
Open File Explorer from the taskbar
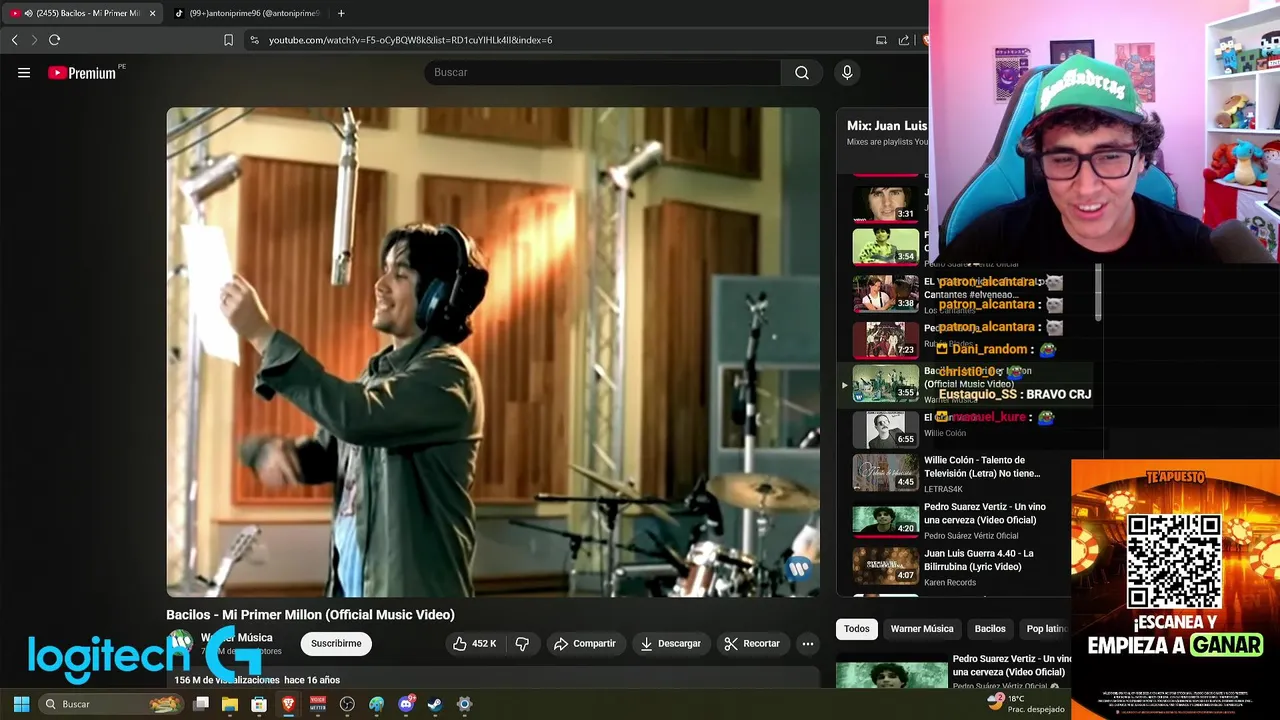coord(230,704)
